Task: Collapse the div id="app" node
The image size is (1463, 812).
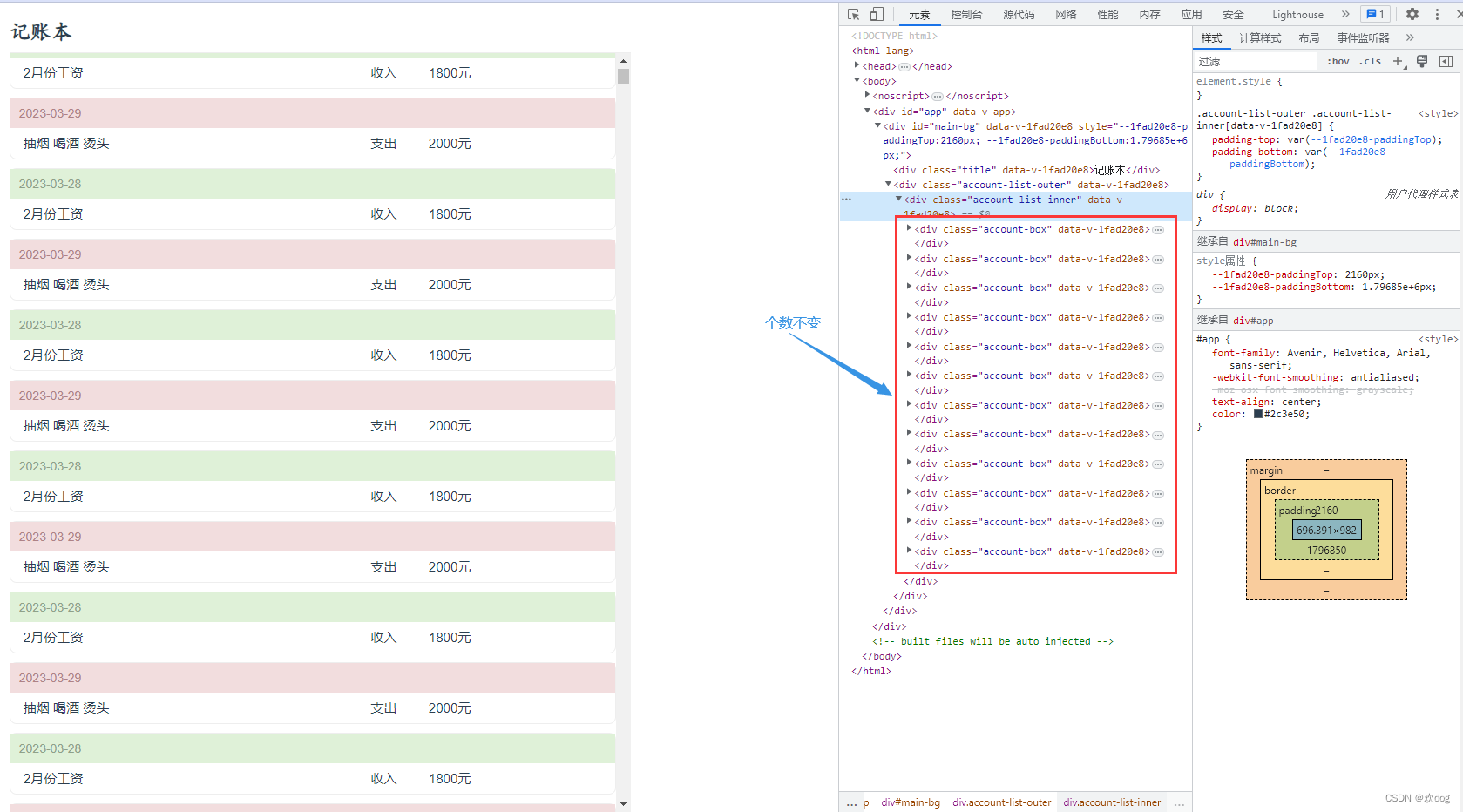Action: pos(867,111)
